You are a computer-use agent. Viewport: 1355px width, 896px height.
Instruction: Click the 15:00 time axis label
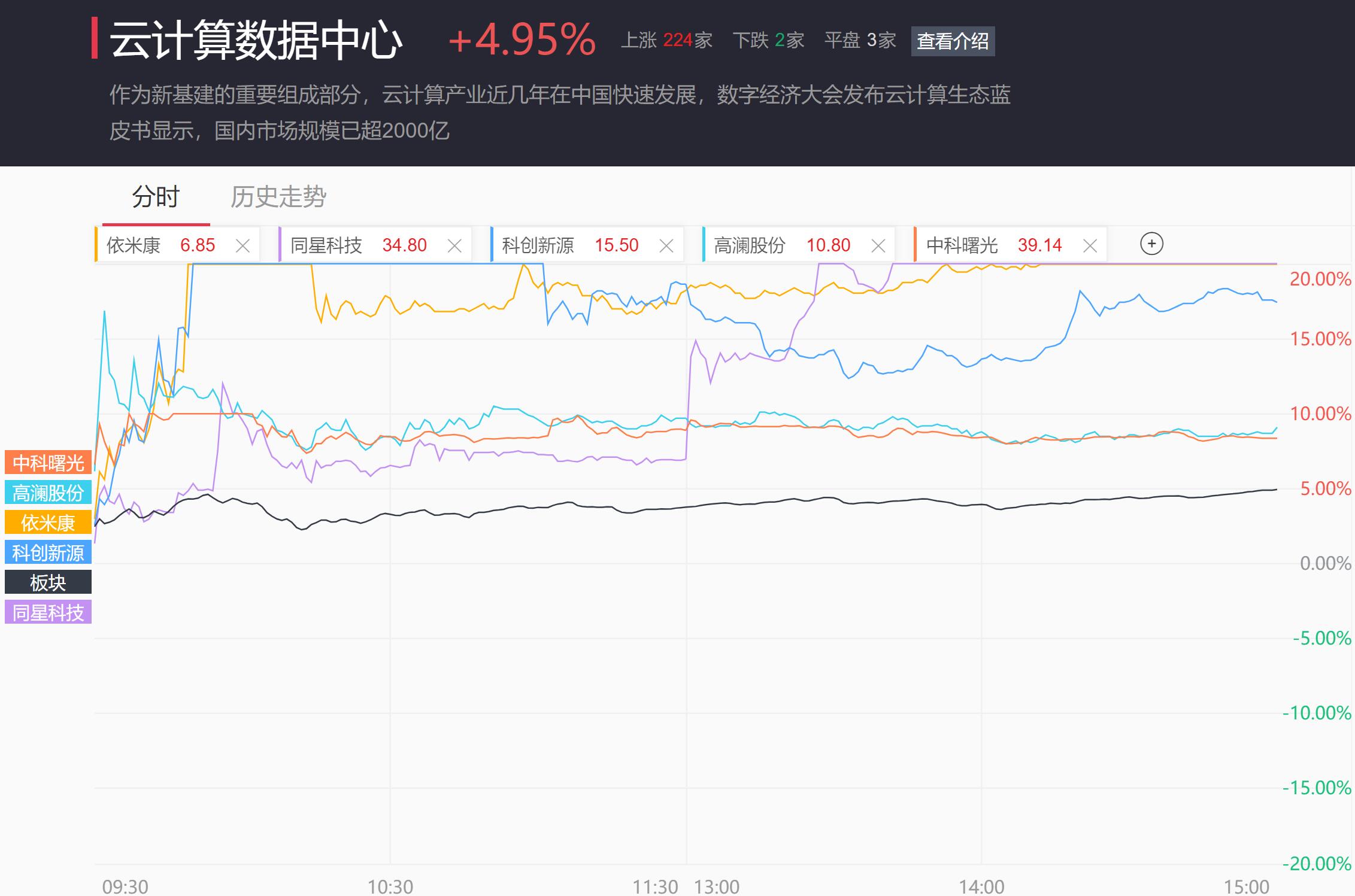tap(1247, 886)
